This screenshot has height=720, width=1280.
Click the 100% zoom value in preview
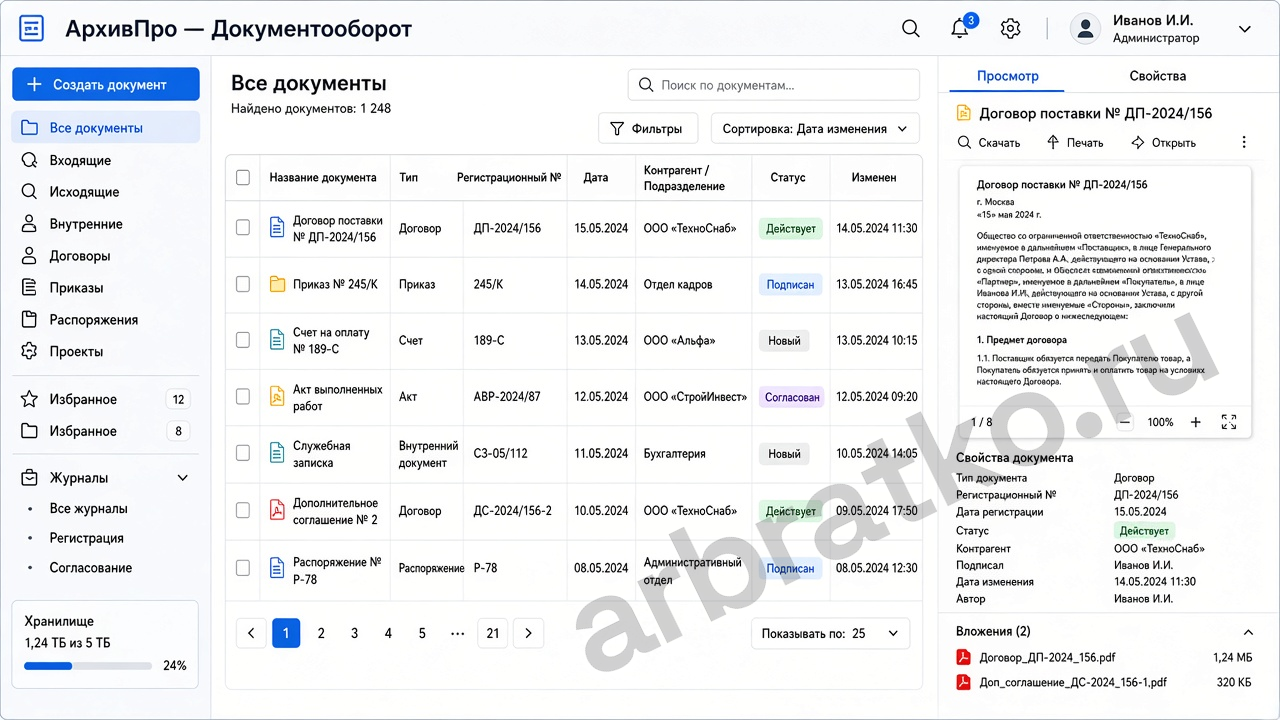coord(1160,422)
